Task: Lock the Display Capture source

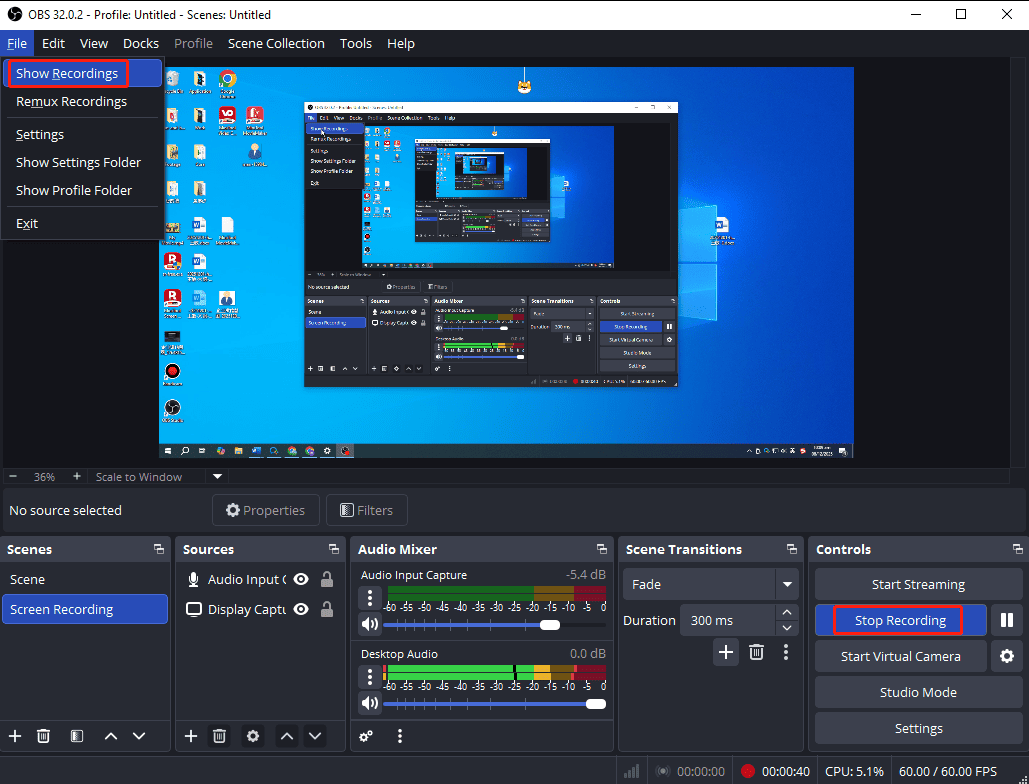Action: click(x=325, y=609)
